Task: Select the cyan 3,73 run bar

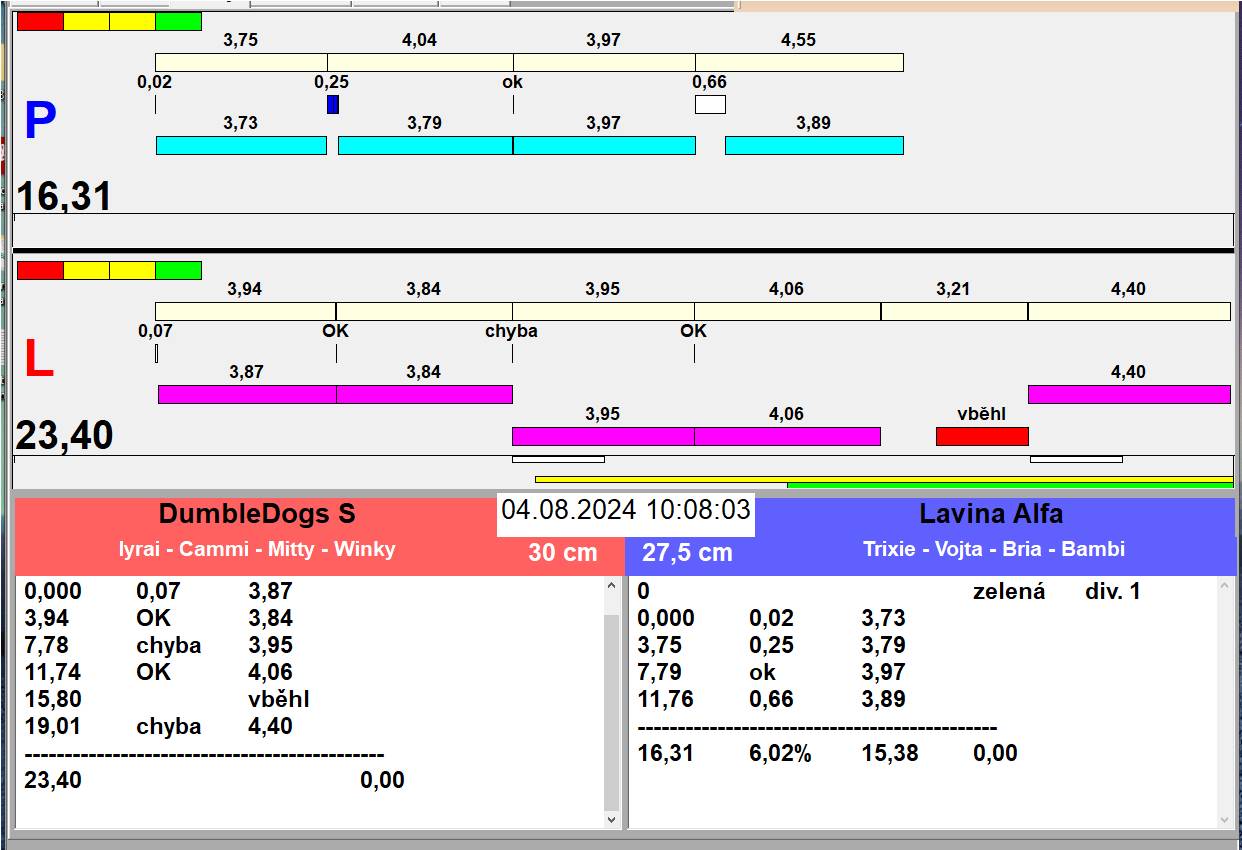Action: 241,145
